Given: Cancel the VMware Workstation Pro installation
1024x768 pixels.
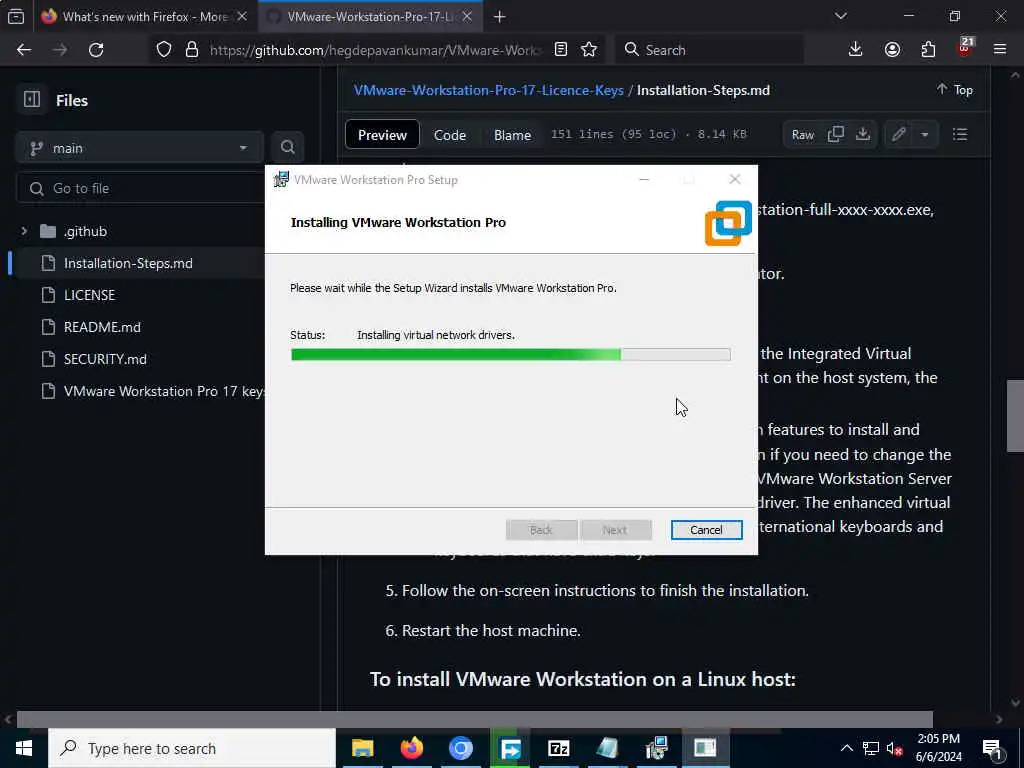Looking at the screenshot, I should tap(706, 530).
